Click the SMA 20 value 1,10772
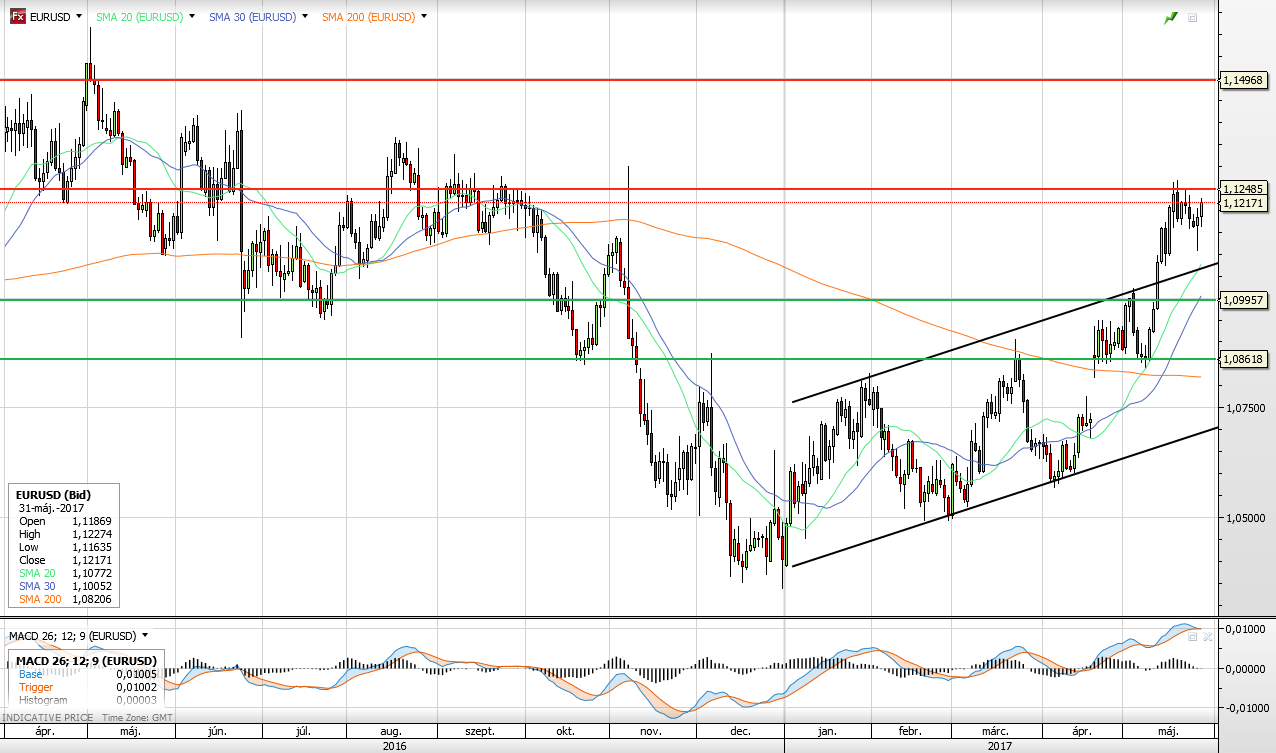The height and width of the screenshot is (753, 1276). (91, 573)
